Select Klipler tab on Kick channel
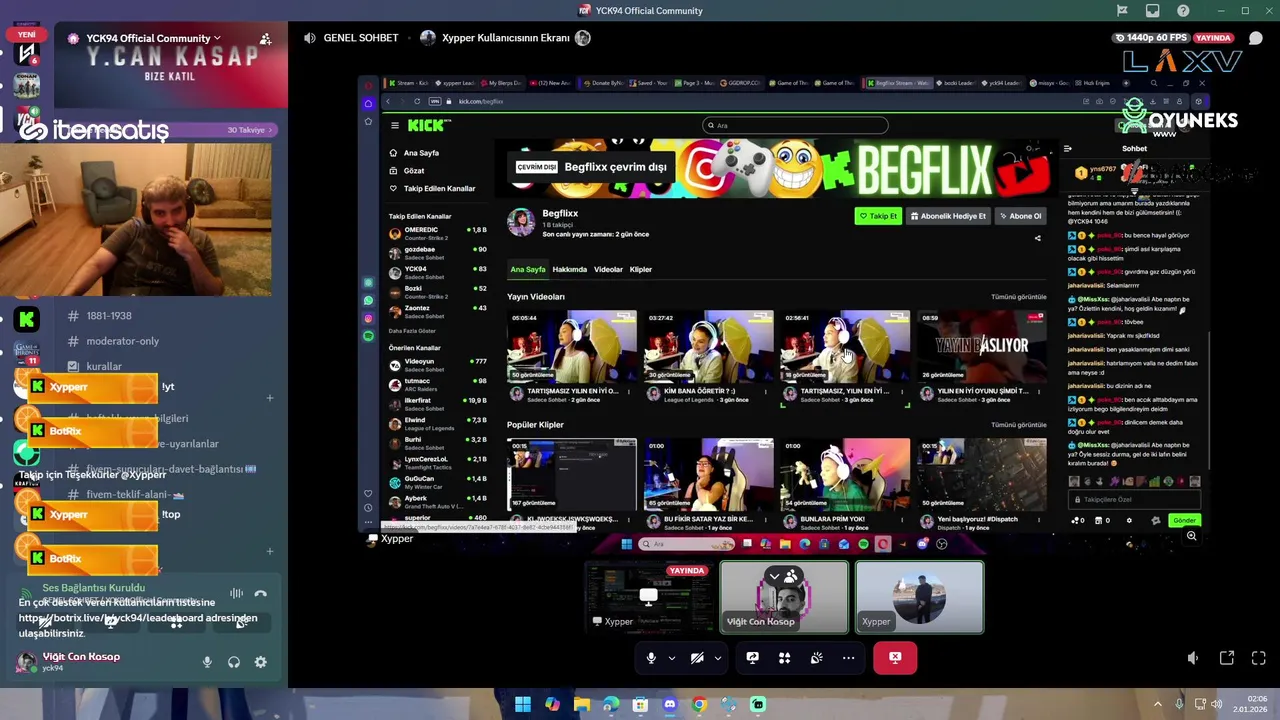 click(641, 270)
